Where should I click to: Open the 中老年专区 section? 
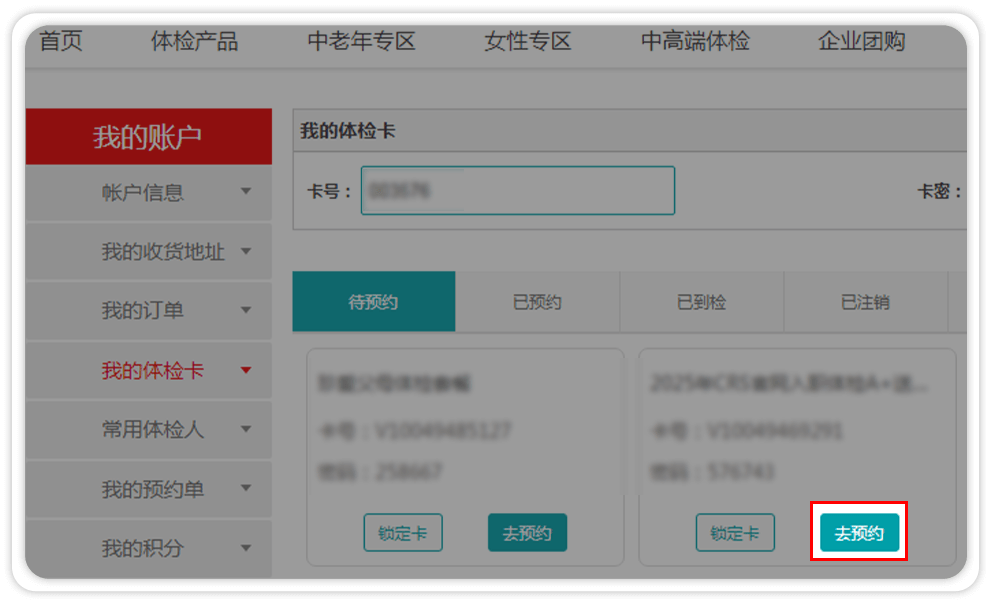pyautogui.click(x=361, y=41)
